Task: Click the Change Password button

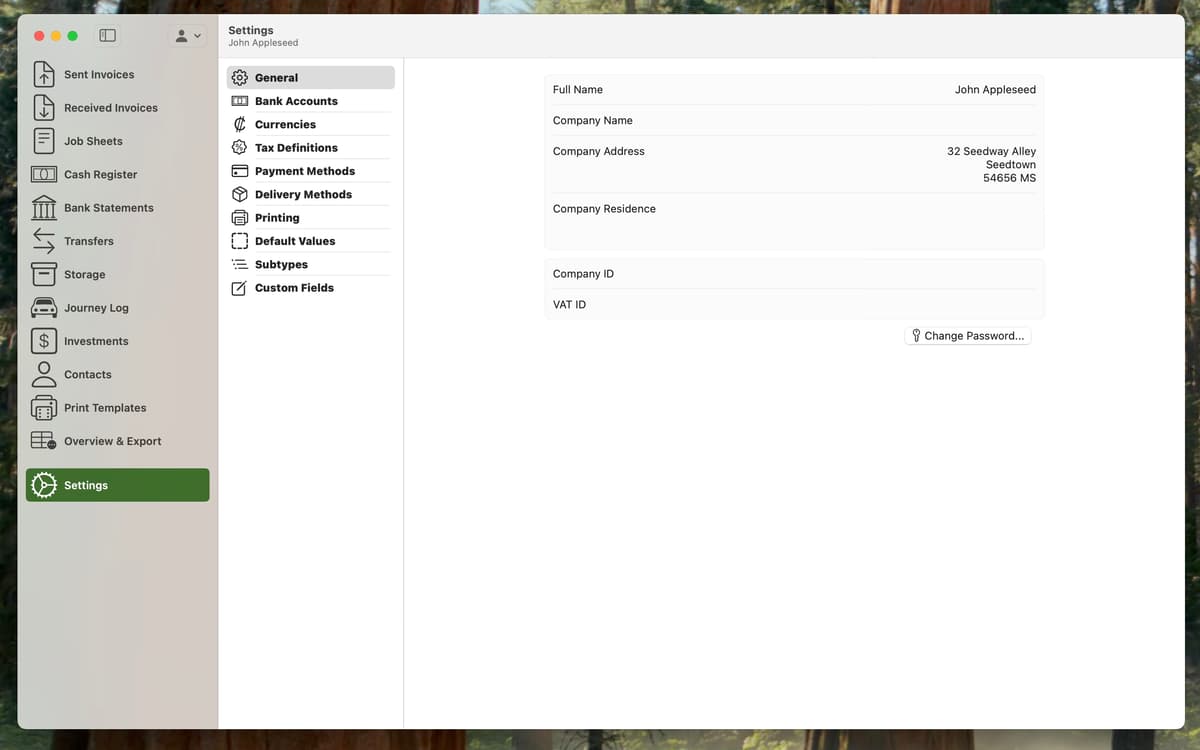Action: [x=967, y=336]
